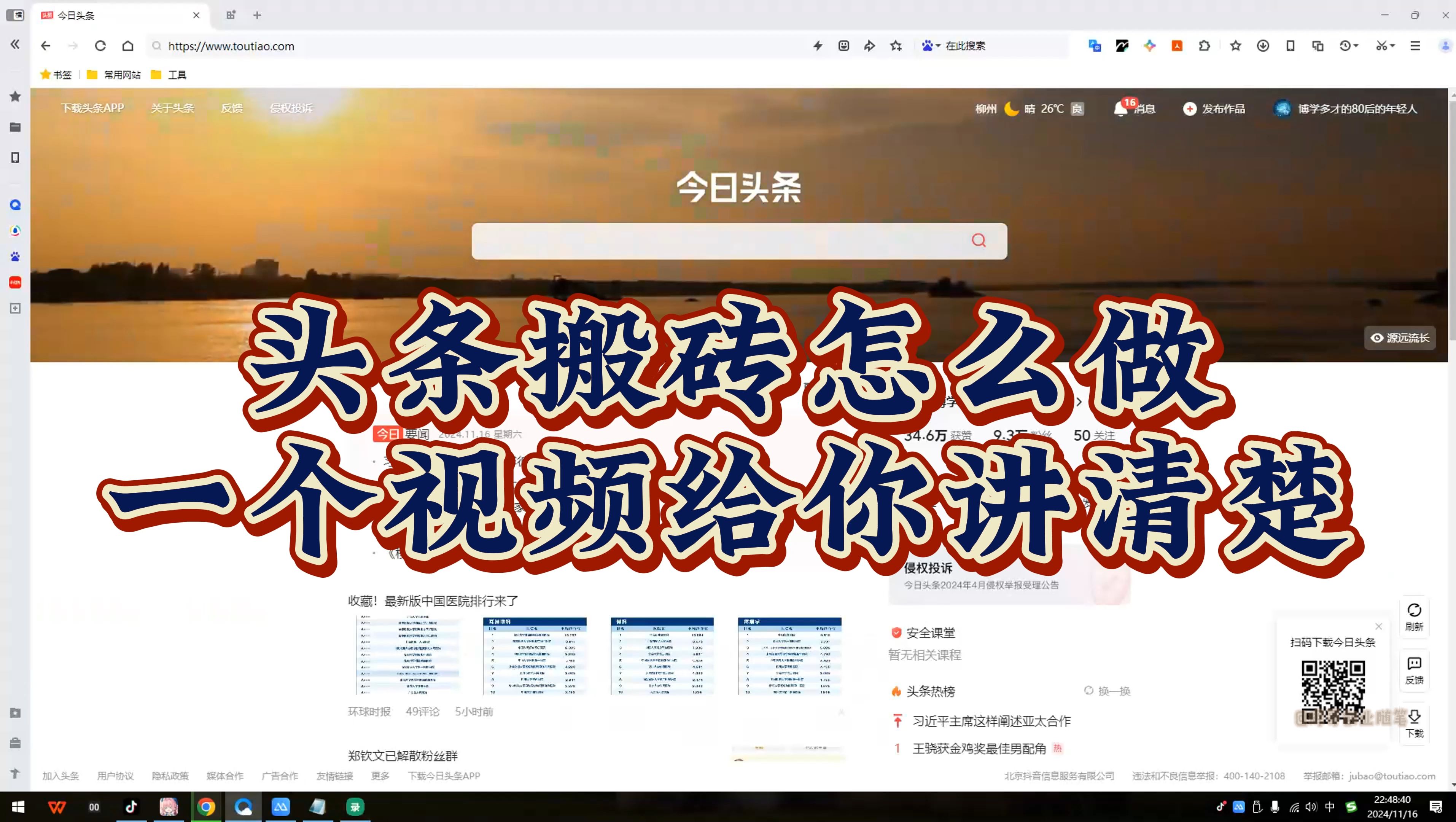Open sidebar Baidu paw icon

pos(15,256)
